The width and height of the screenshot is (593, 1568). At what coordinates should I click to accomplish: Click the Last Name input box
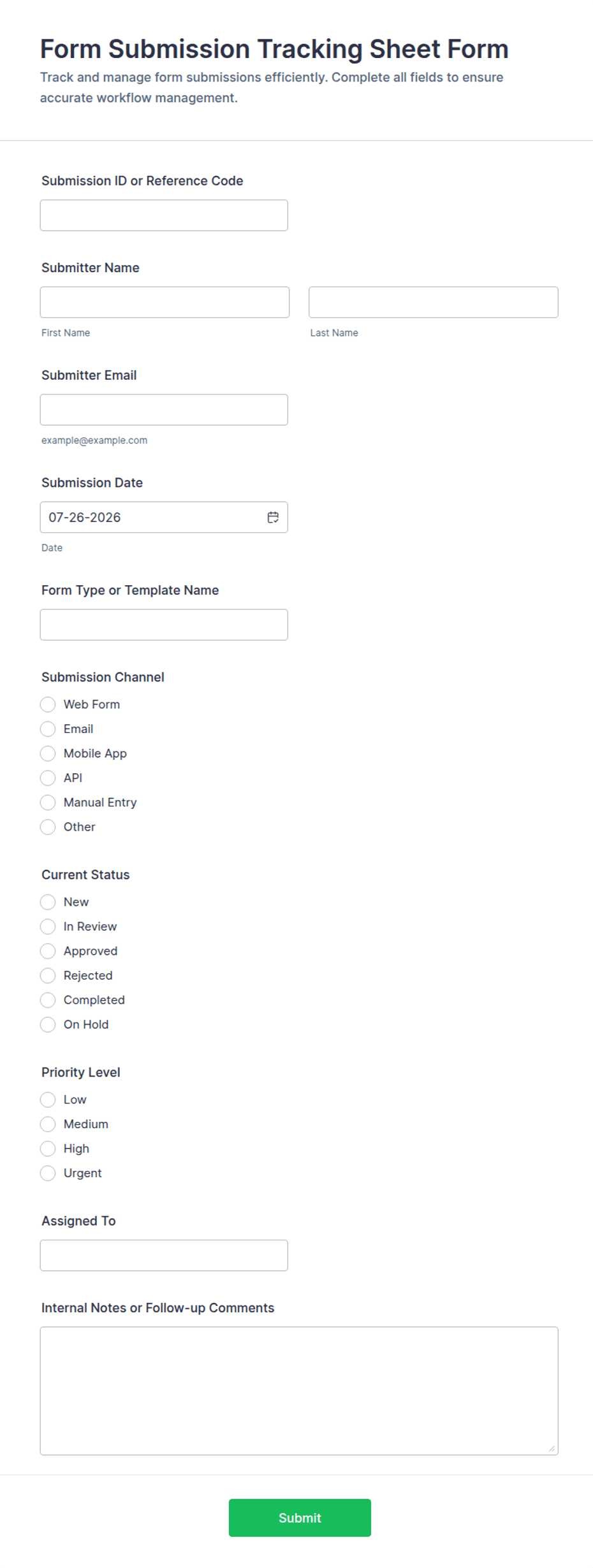(x=434, y=302)
